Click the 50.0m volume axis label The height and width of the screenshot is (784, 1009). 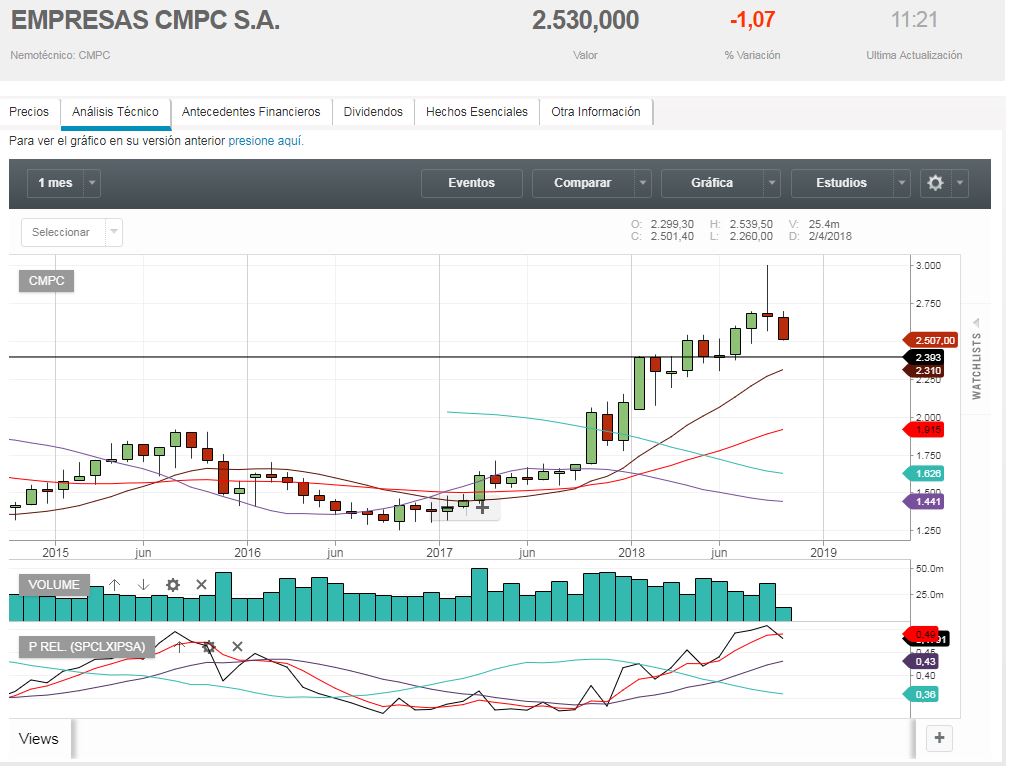coord(929,568)
